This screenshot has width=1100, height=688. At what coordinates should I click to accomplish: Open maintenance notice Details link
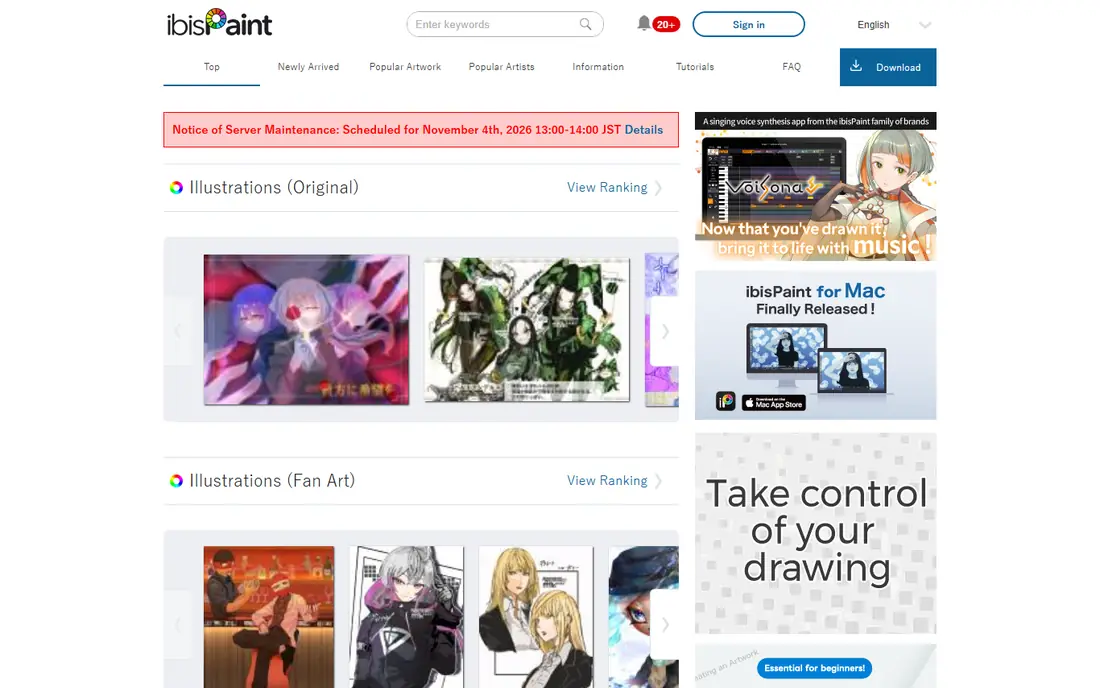click(x=643, y=130)
